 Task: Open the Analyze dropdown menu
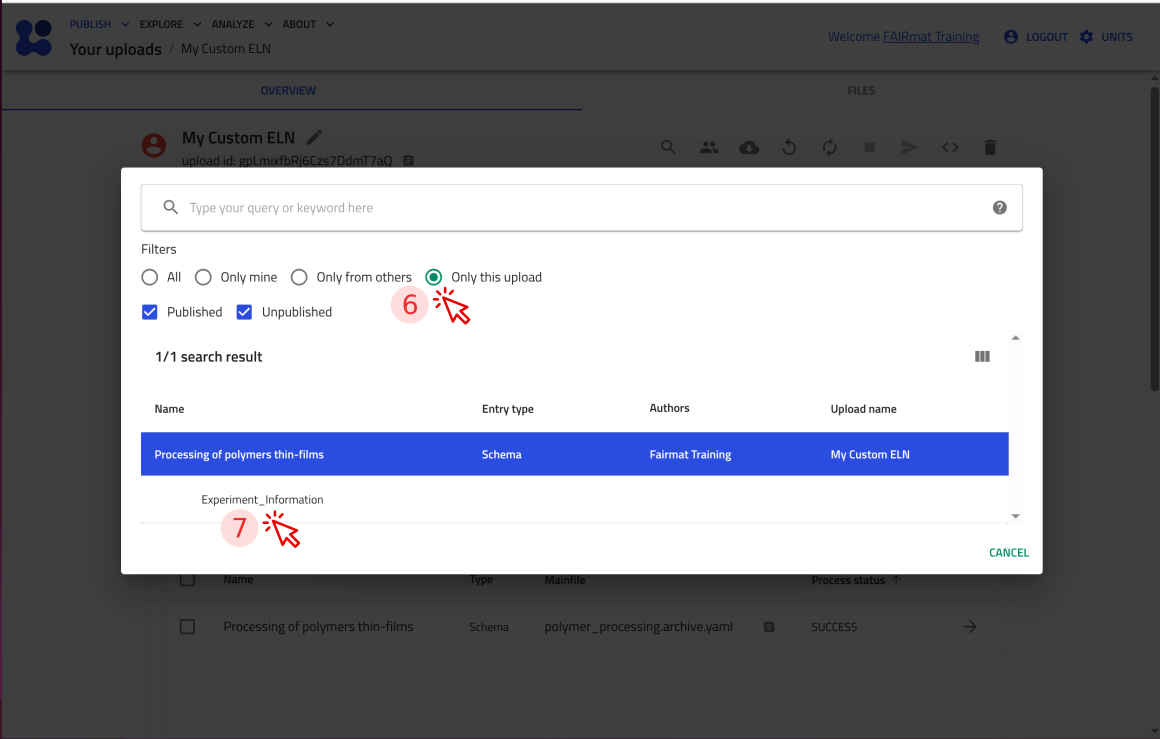[241, 24]
